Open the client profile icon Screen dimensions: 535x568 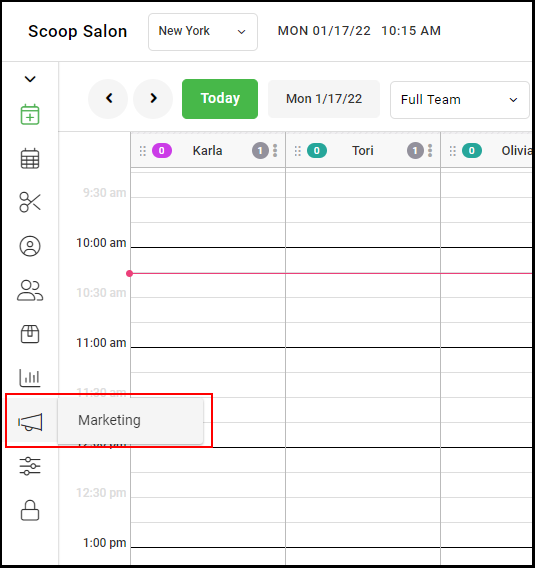coord(30,246)
